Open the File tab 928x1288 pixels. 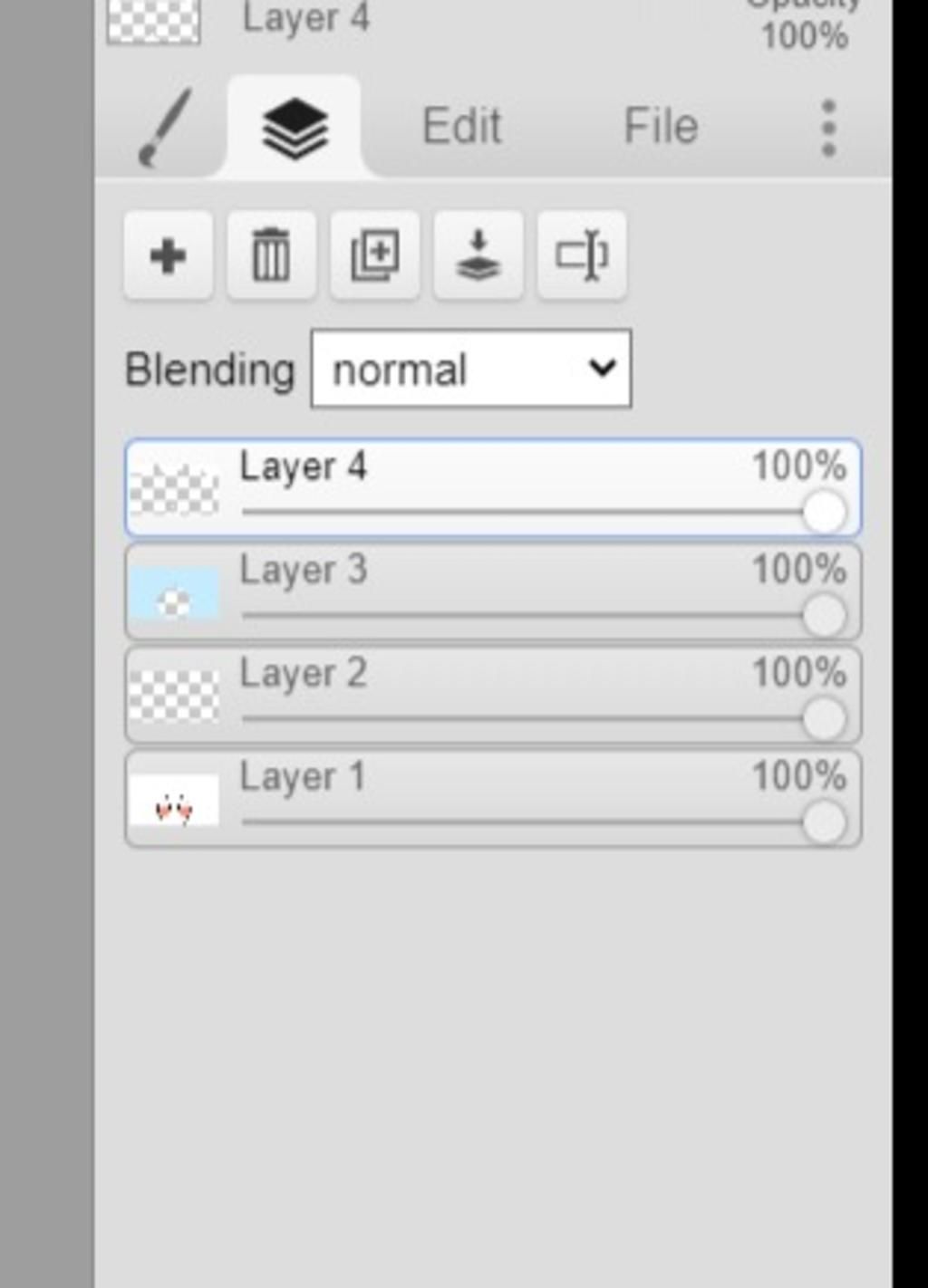(661, 126)
